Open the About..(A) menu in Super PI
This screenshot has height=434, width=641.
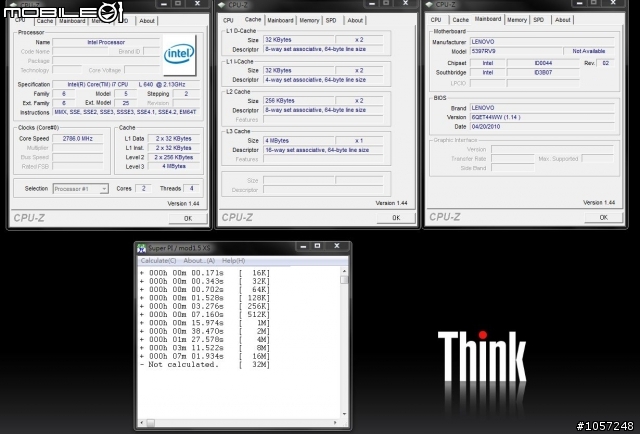[199, 261]
